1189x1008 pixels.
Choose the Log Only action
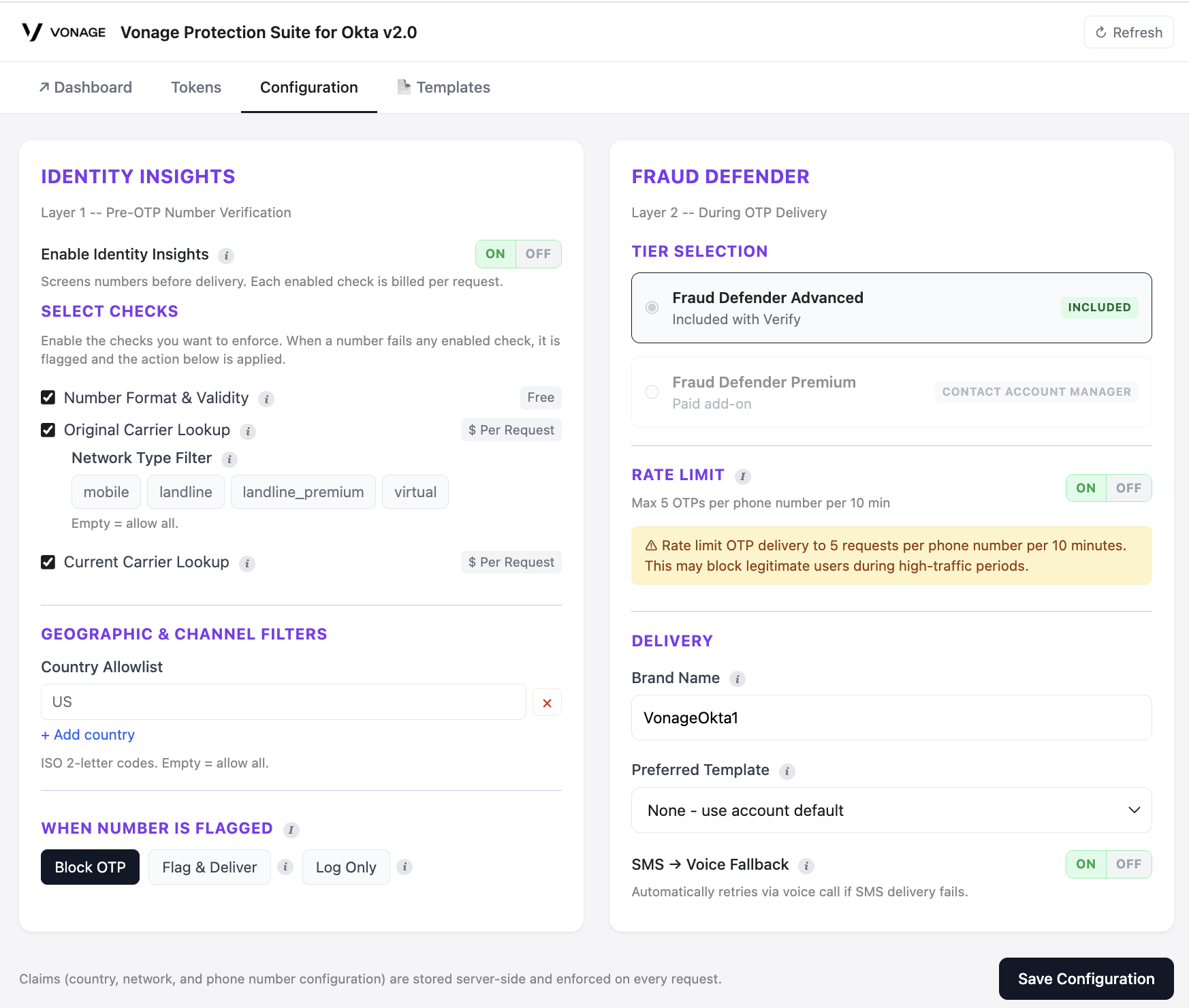click(346, 867)
